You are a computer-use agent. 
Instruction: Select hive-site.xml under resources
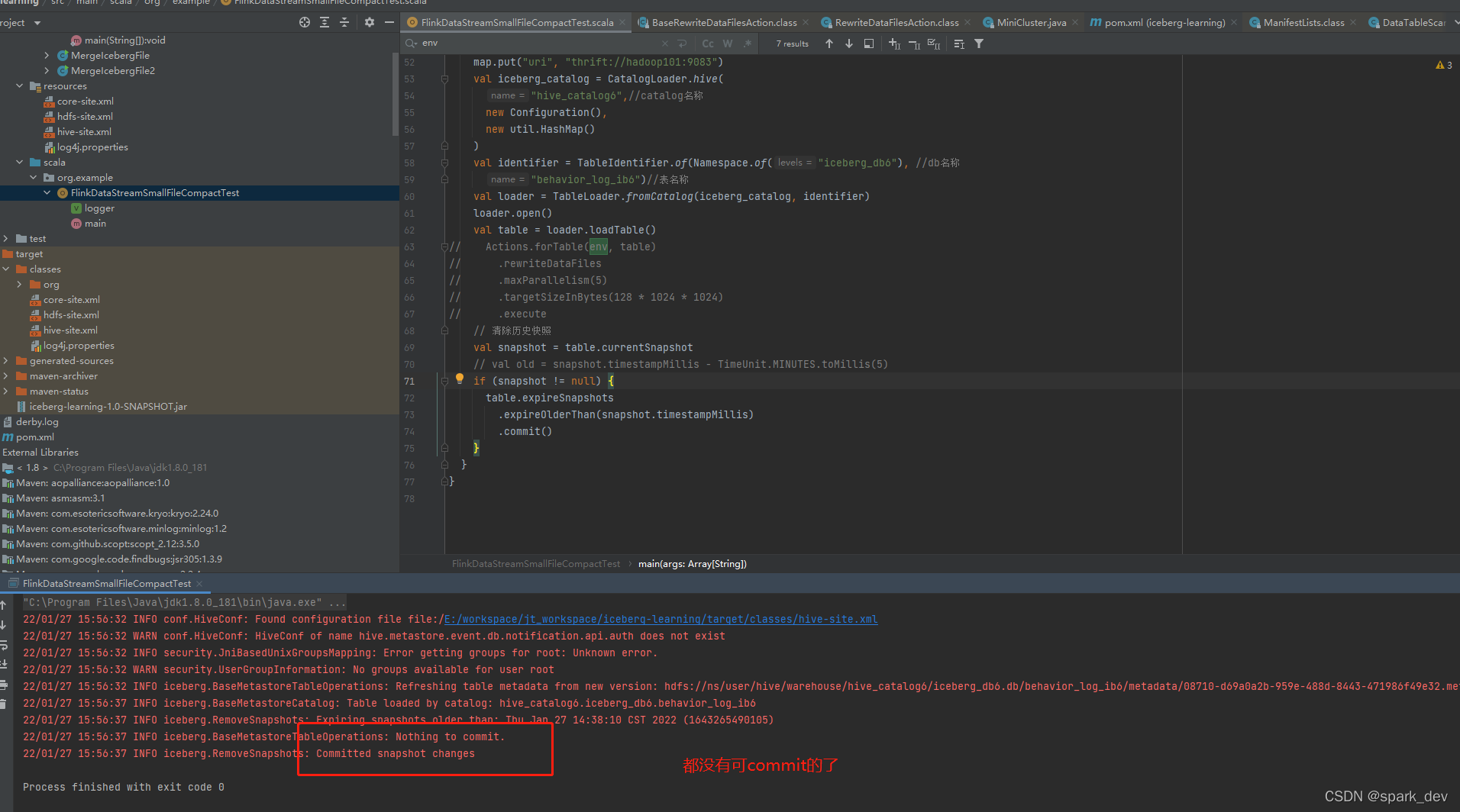tap(84, 131)
